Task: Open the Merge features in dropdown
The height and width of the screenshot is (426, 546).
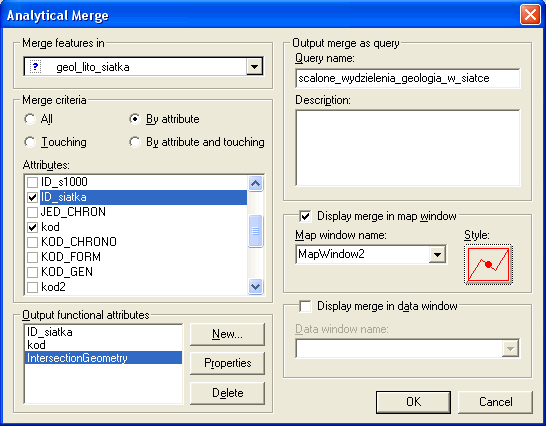Action: 255,66
